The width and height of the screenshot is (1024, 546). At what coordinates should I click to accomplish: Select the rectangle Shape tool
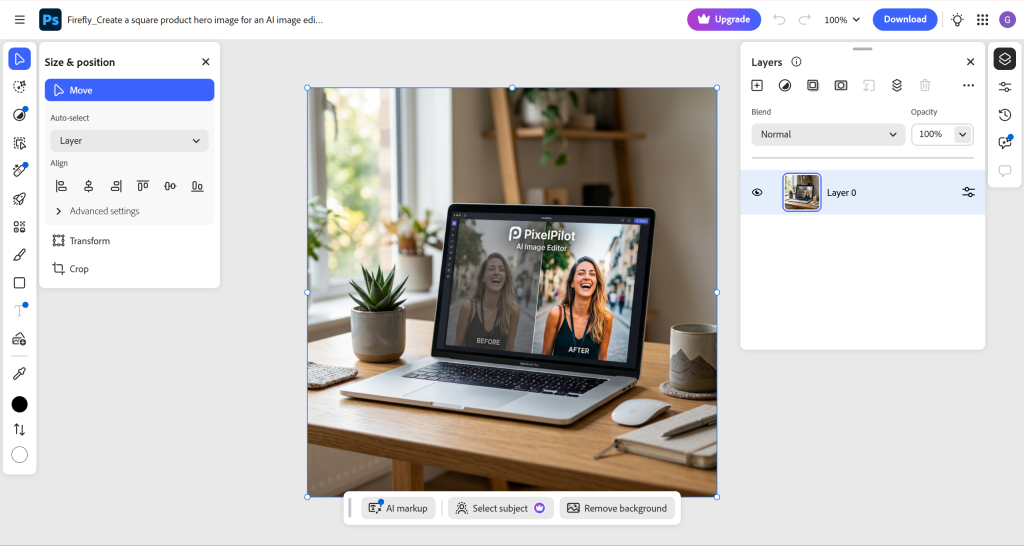click(x=20, y=283)
